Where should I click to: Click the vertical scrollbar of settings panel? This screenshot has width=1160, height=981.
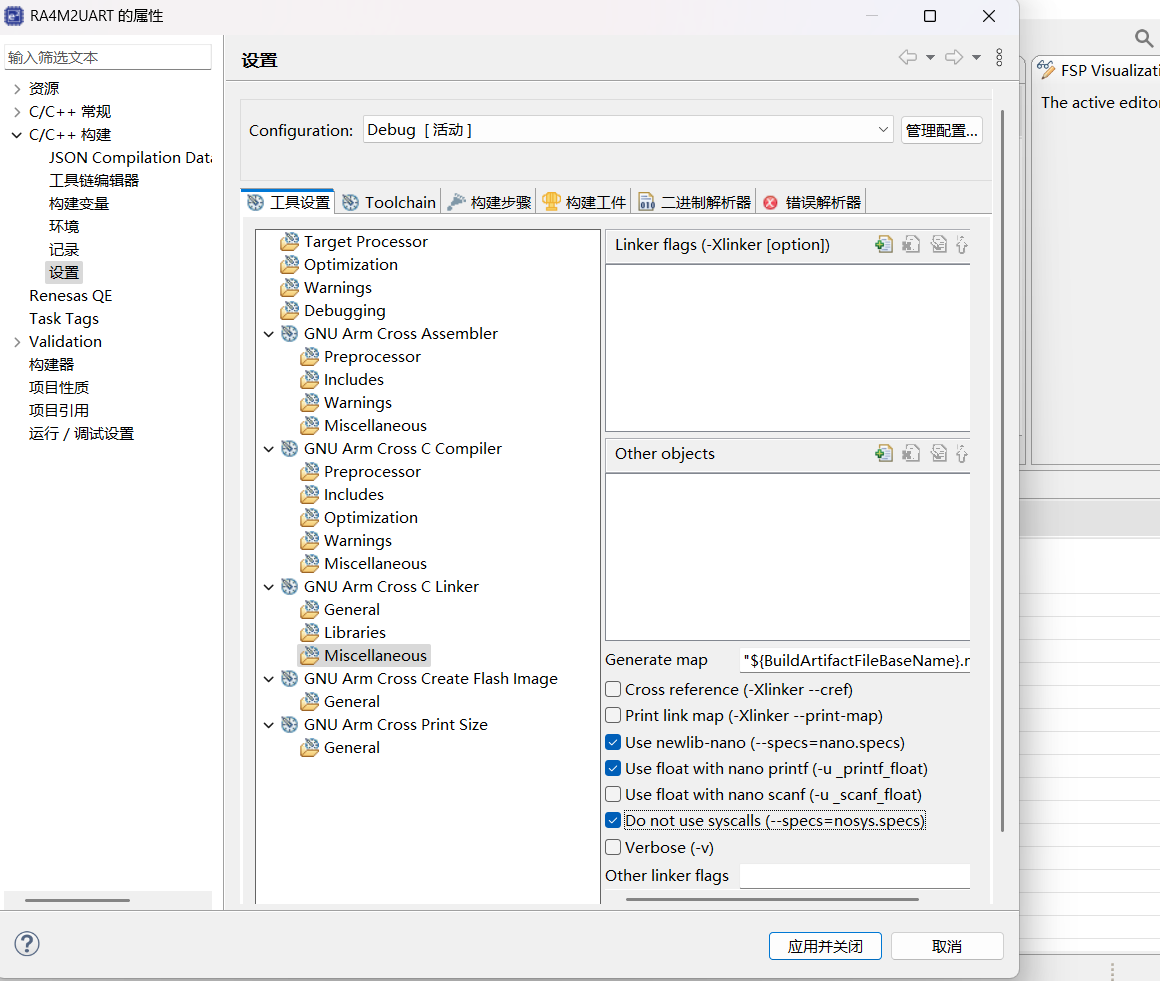(x=1002, y=471)
